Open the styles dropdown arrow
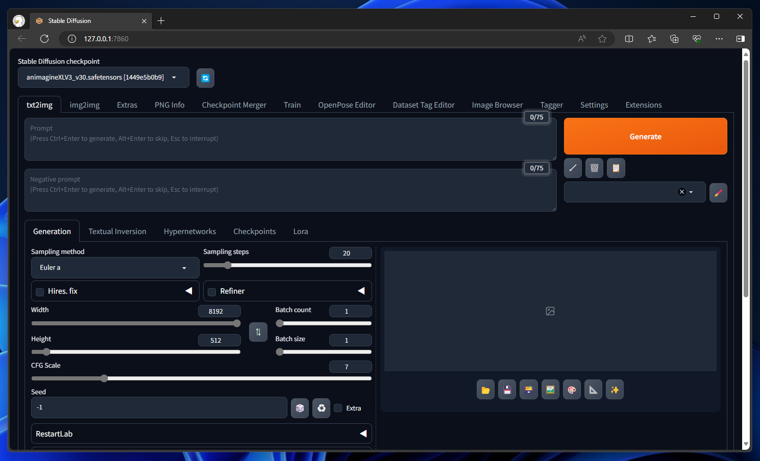The height and width of the screenshot is (461, 760). tap(691, 192)
